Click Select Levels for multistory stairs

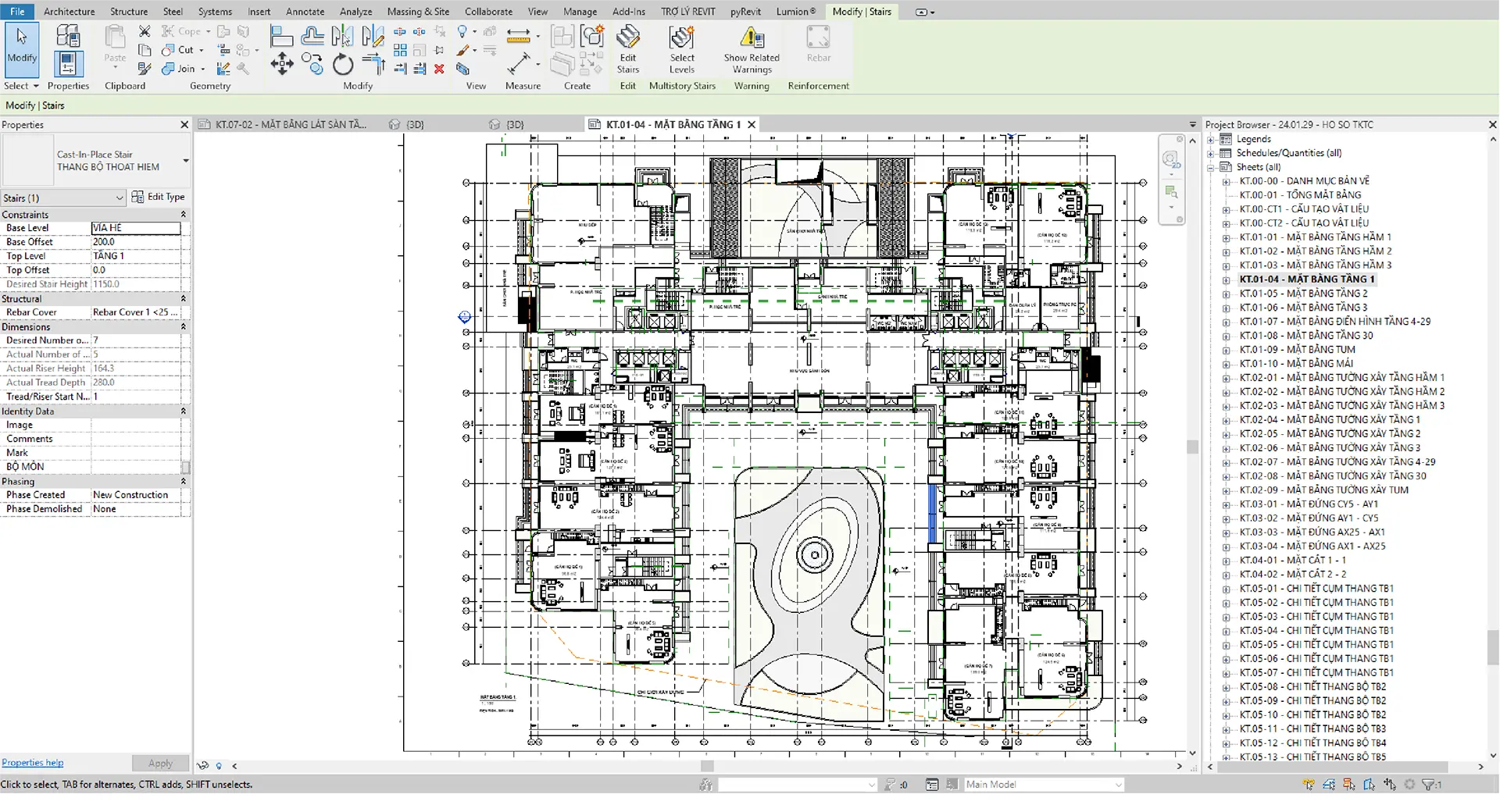click(681, 49)
